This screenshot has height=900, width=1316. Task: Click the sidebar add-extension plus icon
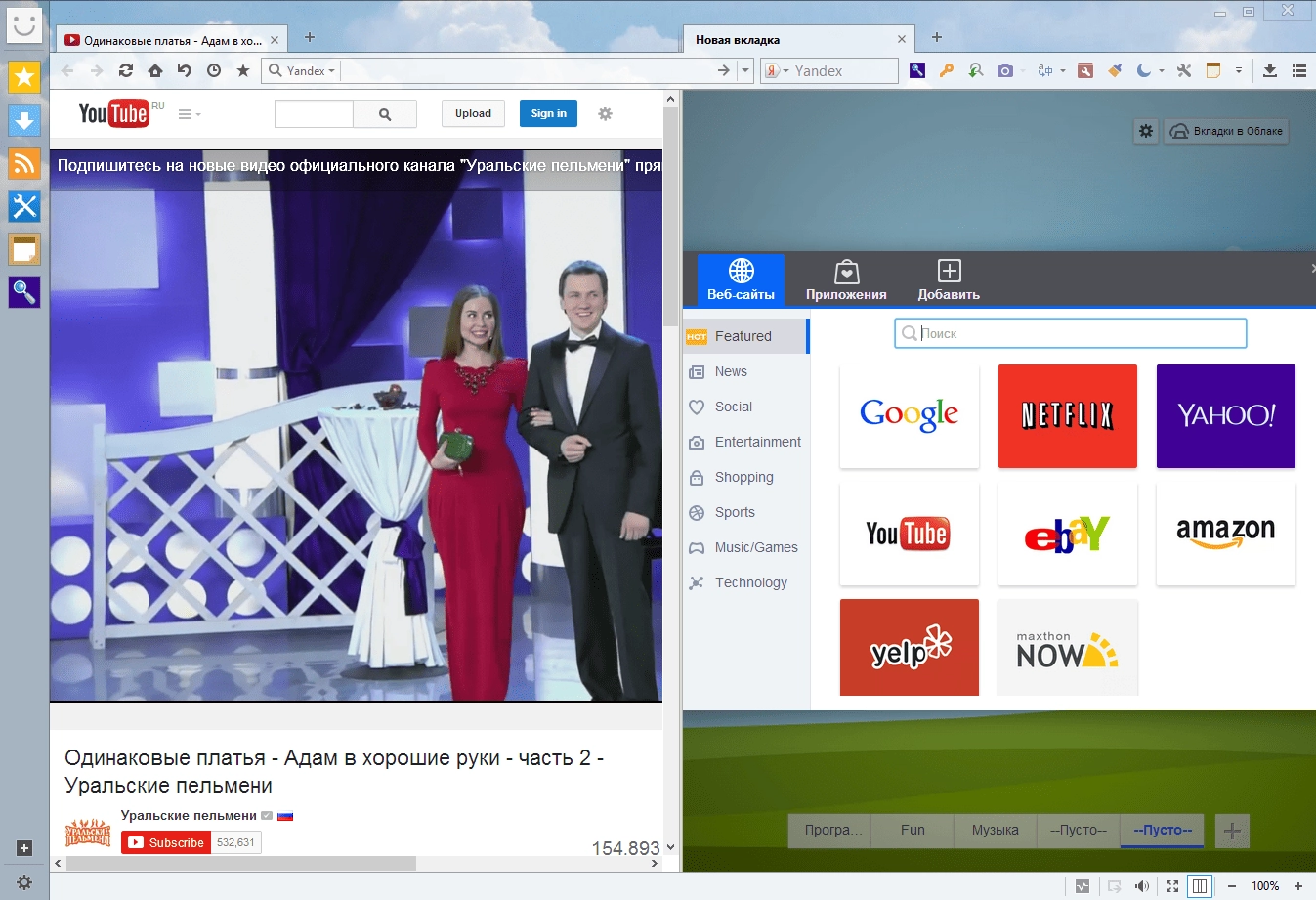coord(24,848)
